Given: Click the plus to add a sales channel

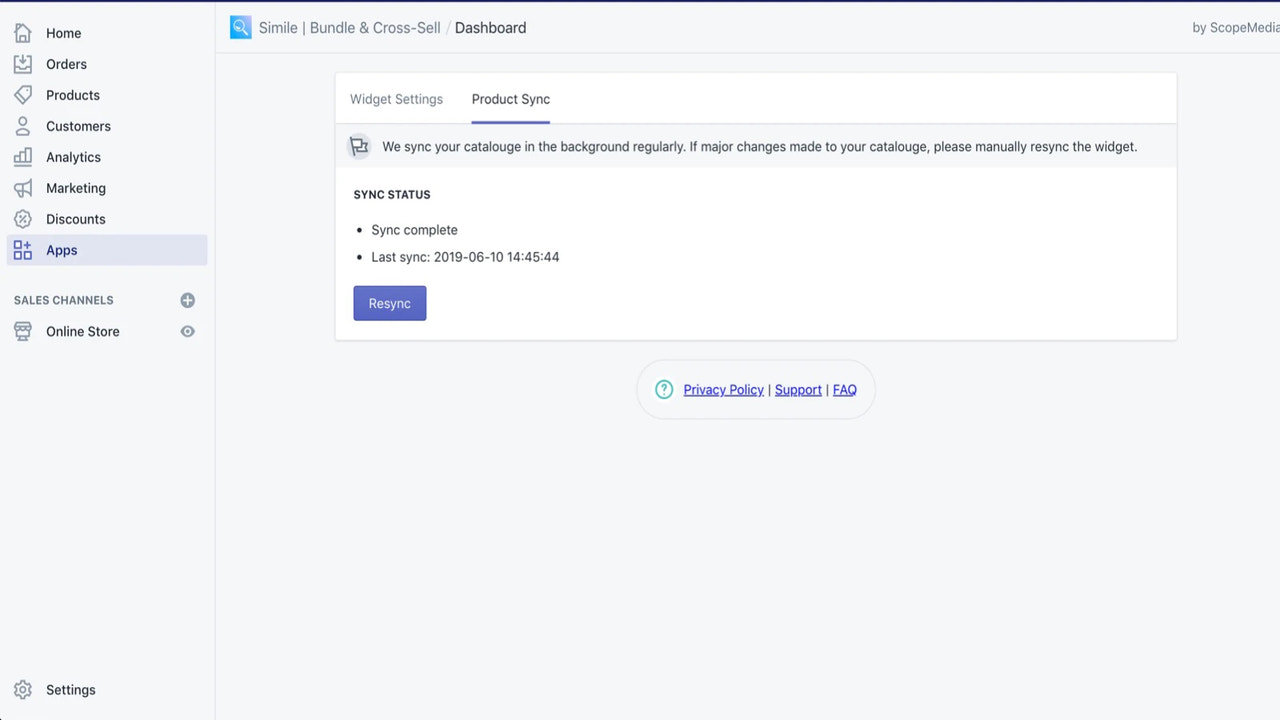Looking at the screenshot, I should click(187, 300).
